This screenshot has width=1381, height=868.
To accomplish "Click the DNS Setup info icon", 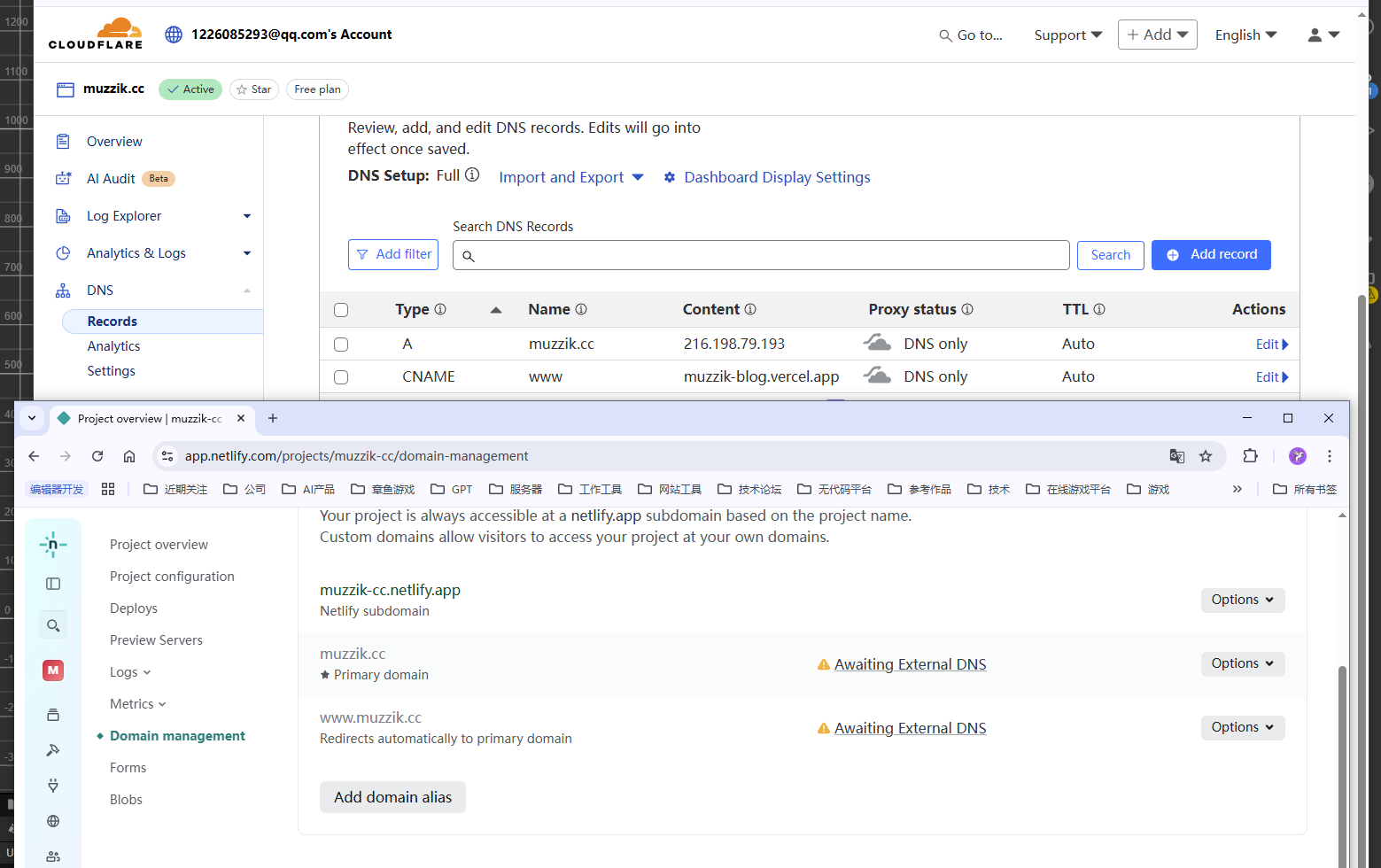I will (x=472, y=174).
